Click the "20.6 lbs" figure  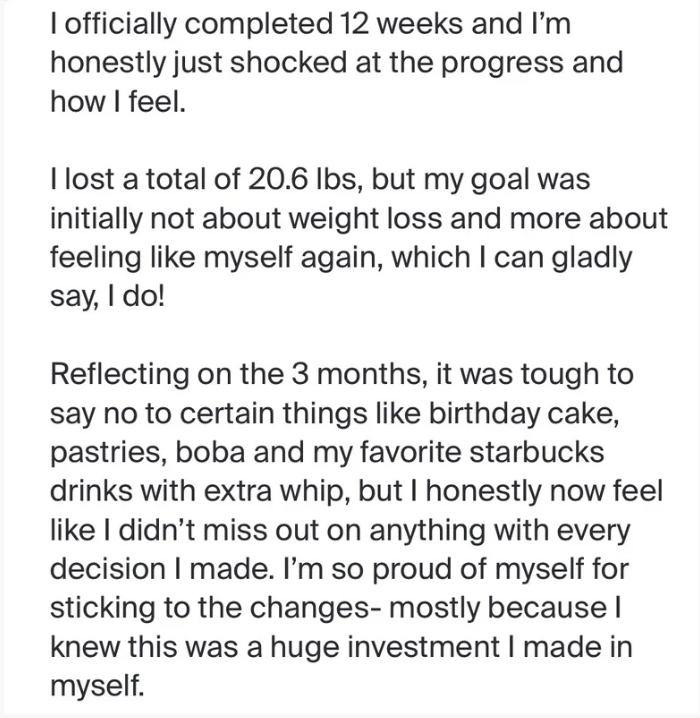click(302, 179)
